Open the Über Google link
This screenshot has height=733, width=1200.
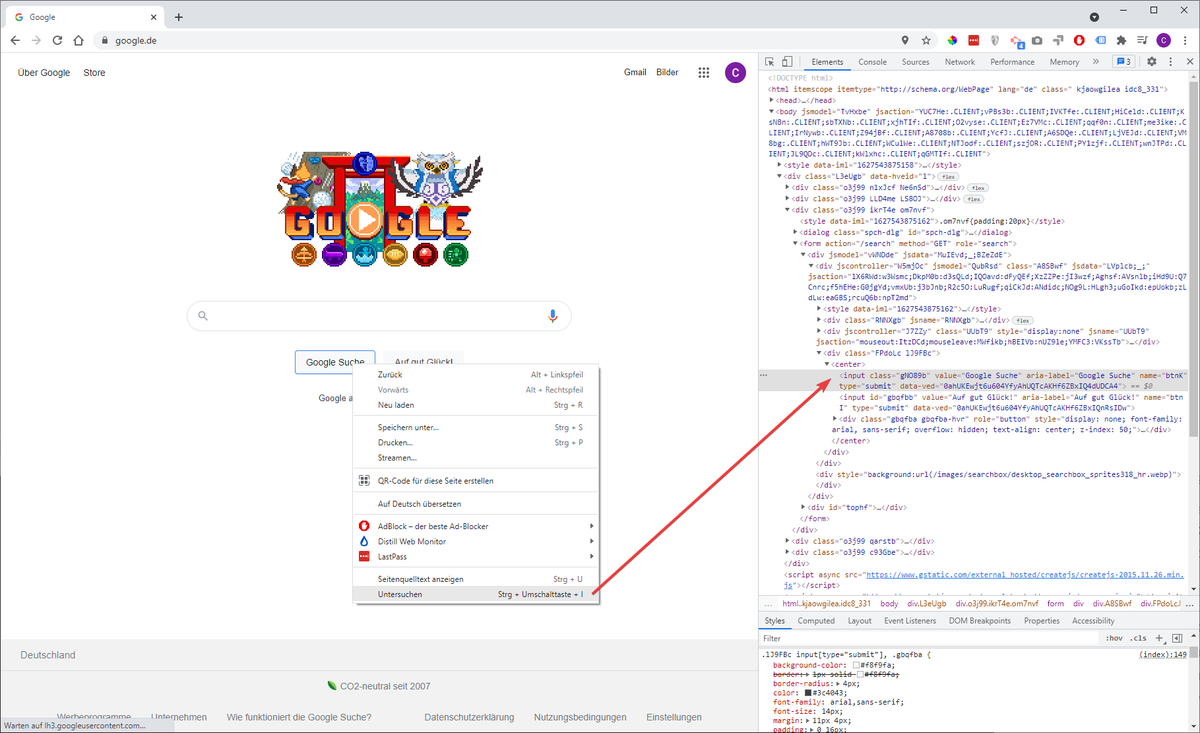tap(44, 72)
